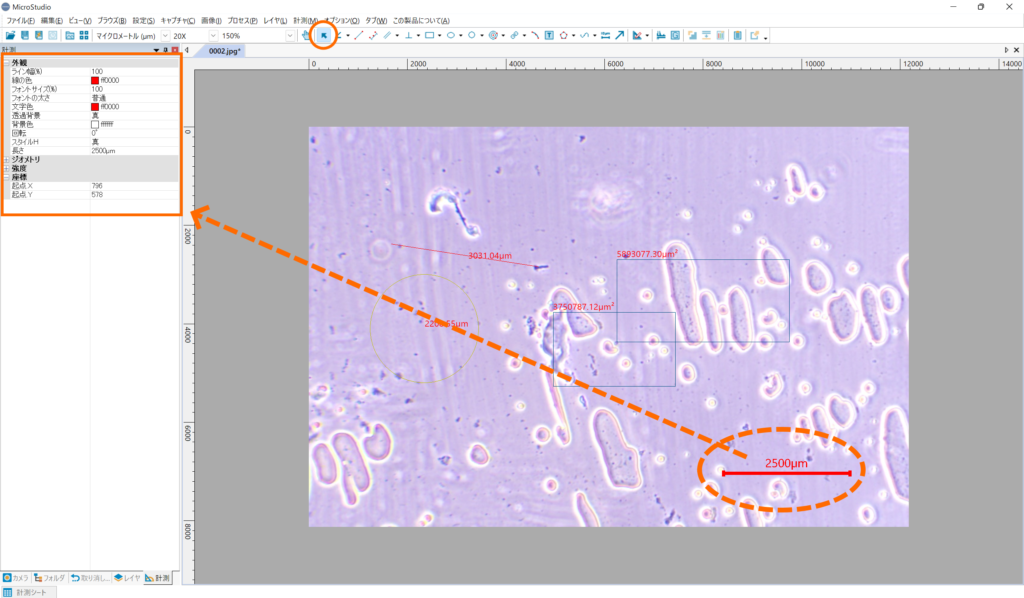Screen dimensions: 1024x598
Task: Select the text annotation tool
Action: click(x=549, y=35)
